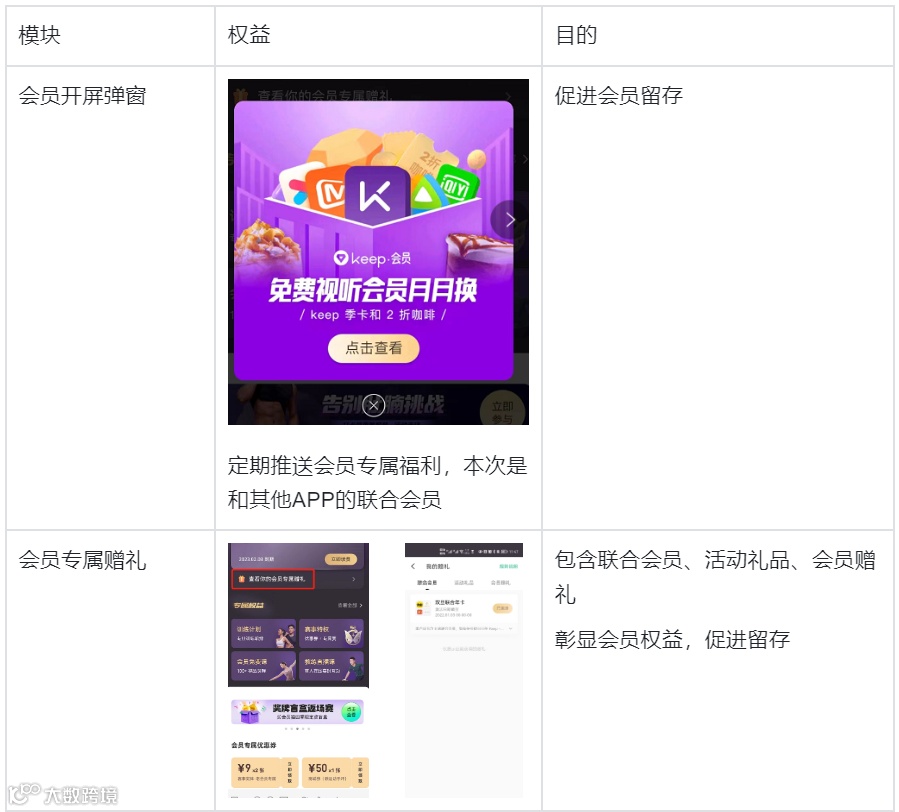Click the 会员专属优惠券 section heading
899x812 pixels.
point(254,745)
